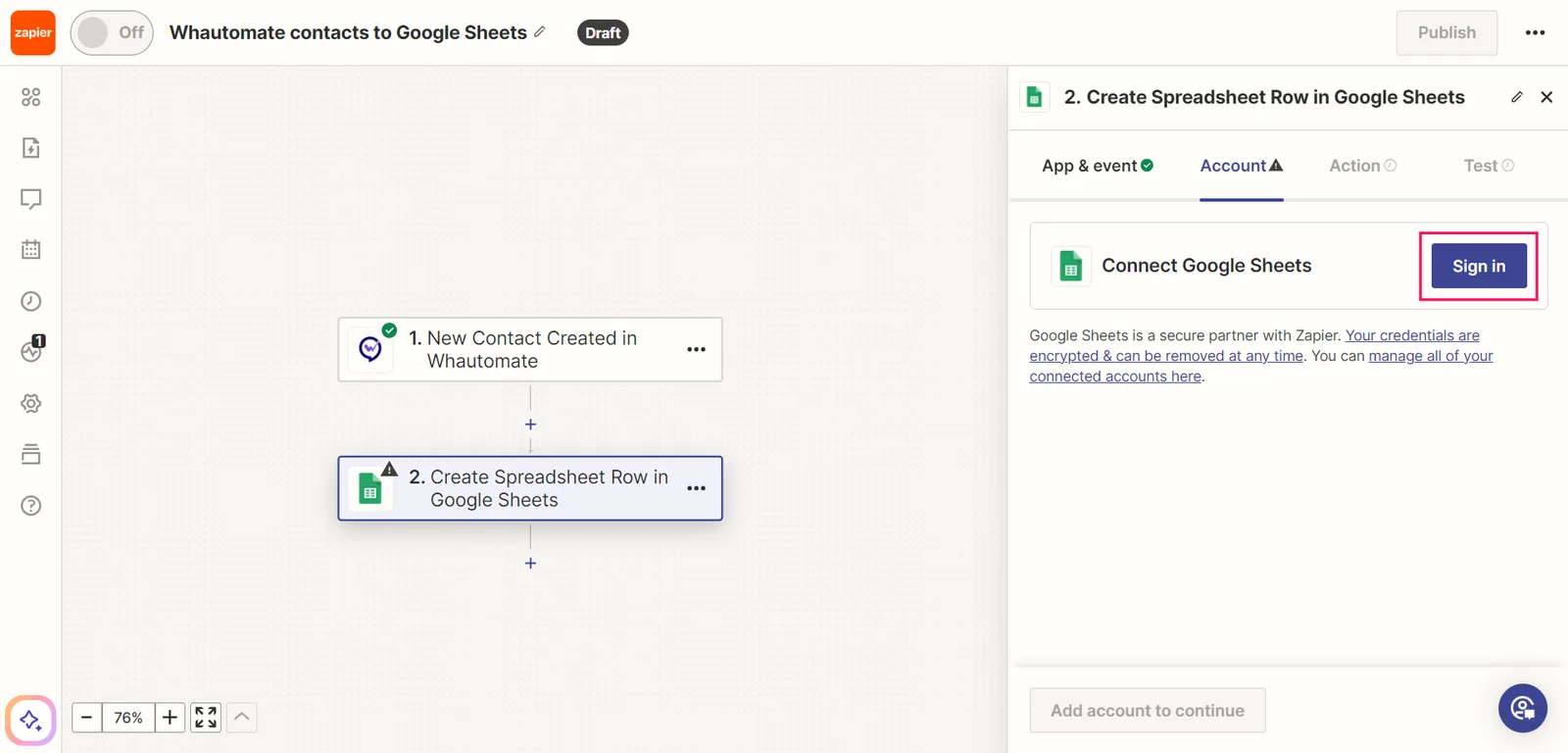The width and height of the screenshot is (1568, 753).
Task: Open the activity icon with notification badge
Action: [x=32, y=349]
